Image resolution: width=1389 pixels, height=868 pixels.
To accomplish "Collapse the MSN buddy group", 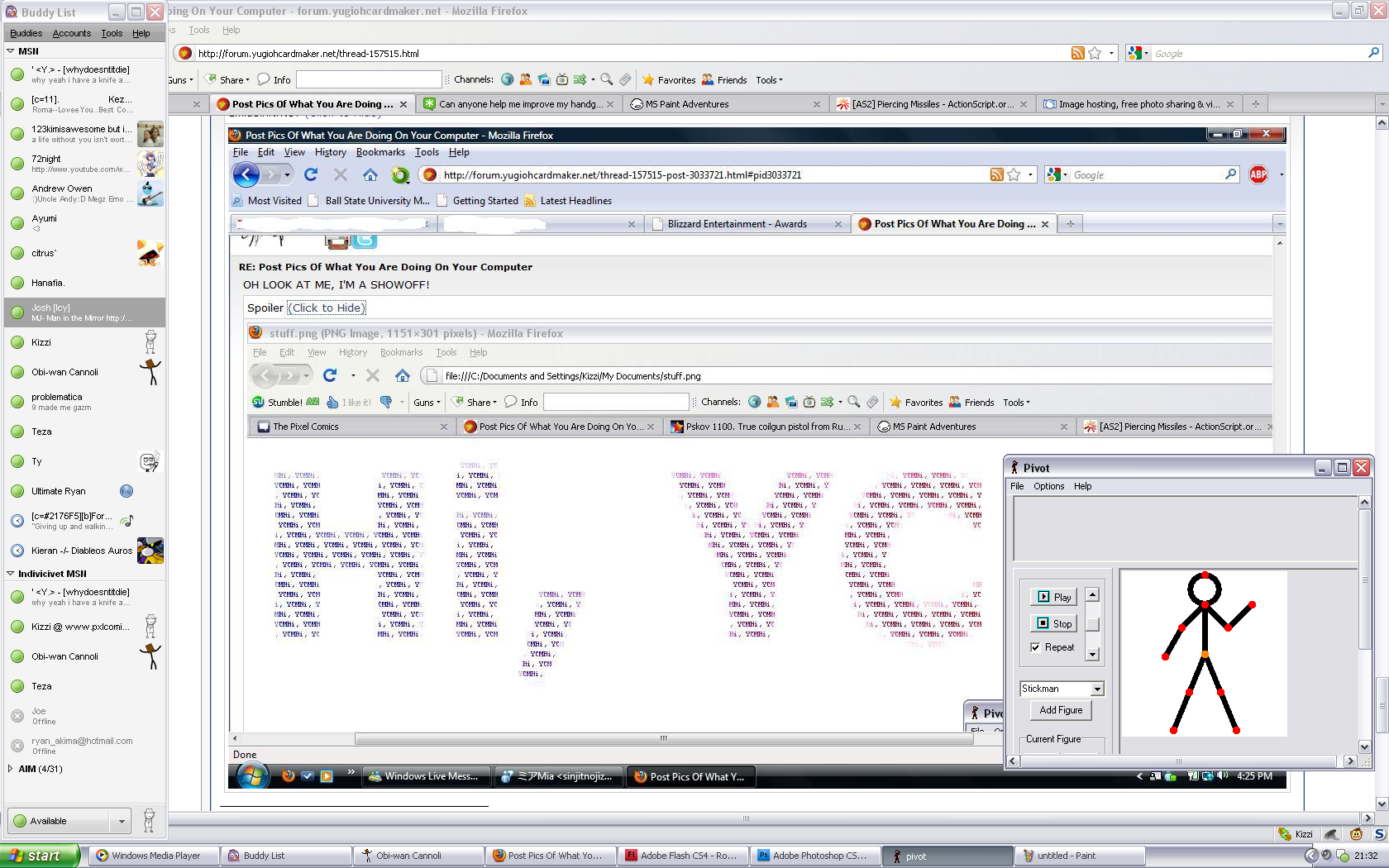I will click(x=11, y=51).
